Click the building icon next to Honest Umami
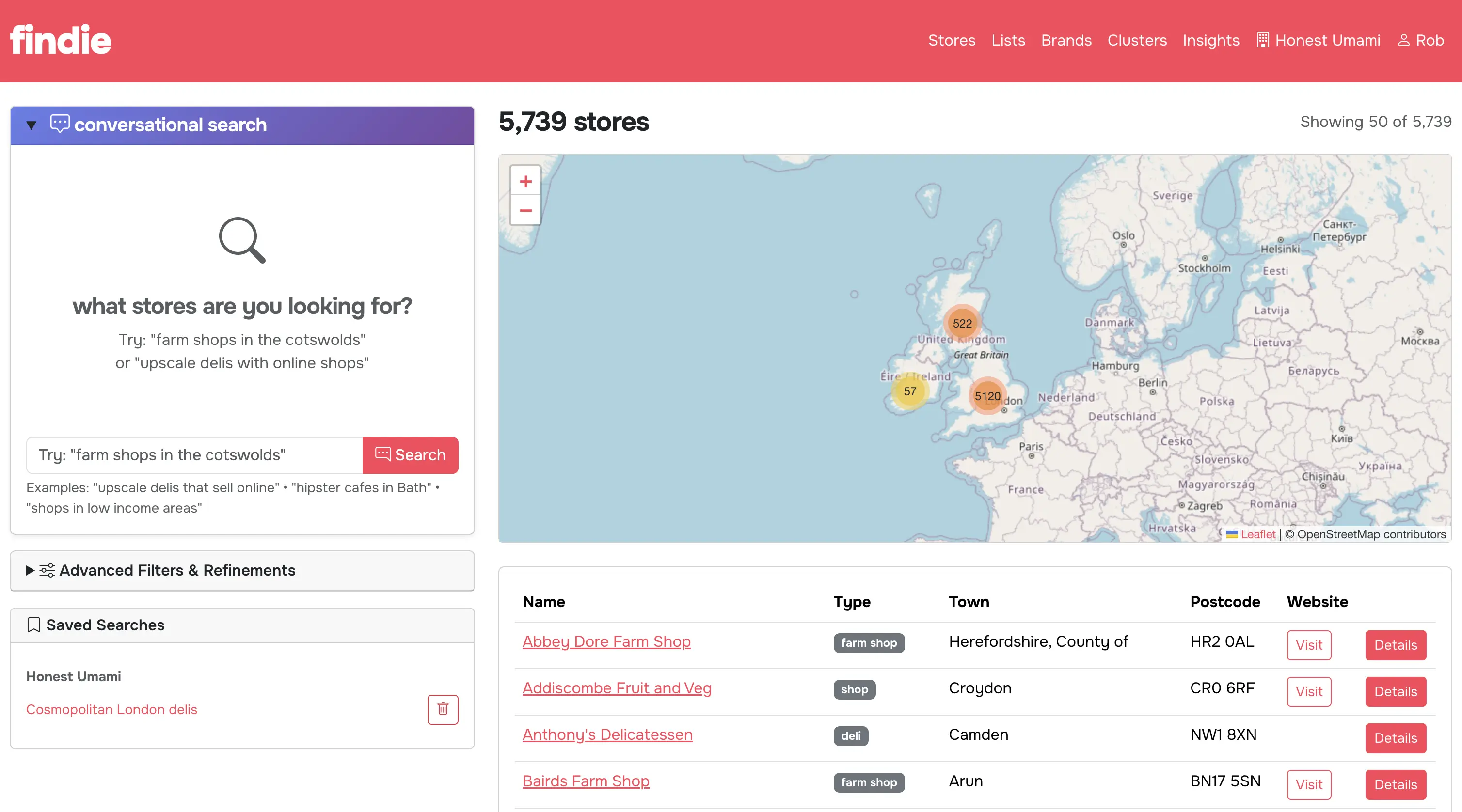Viewport: 1462px width, 812px height. (x=1262, y=40)
